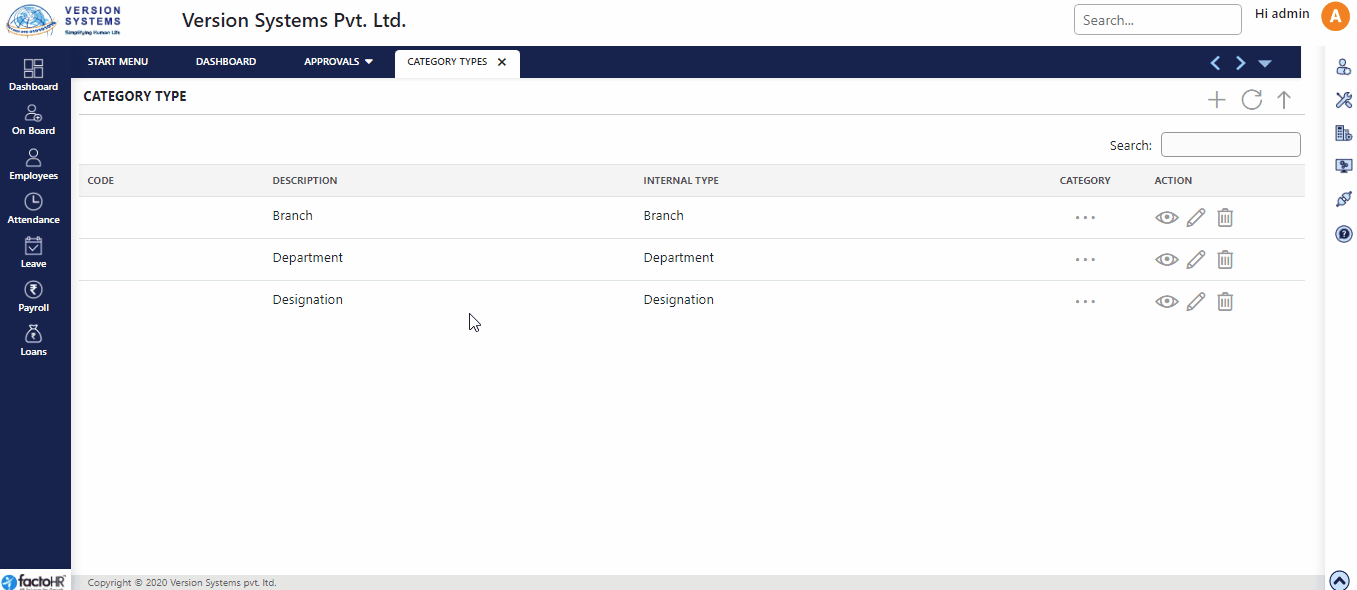Image resolution: width=1357 pixels, height=590 pixels.
Task: View Department row details via eye icon
Action: coord(1166,259)
